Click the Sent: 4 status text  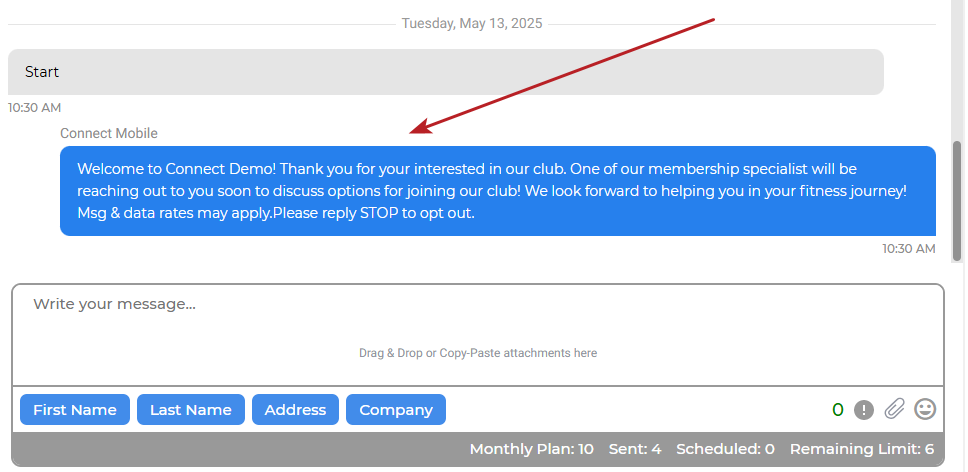[x=635, y=449]
